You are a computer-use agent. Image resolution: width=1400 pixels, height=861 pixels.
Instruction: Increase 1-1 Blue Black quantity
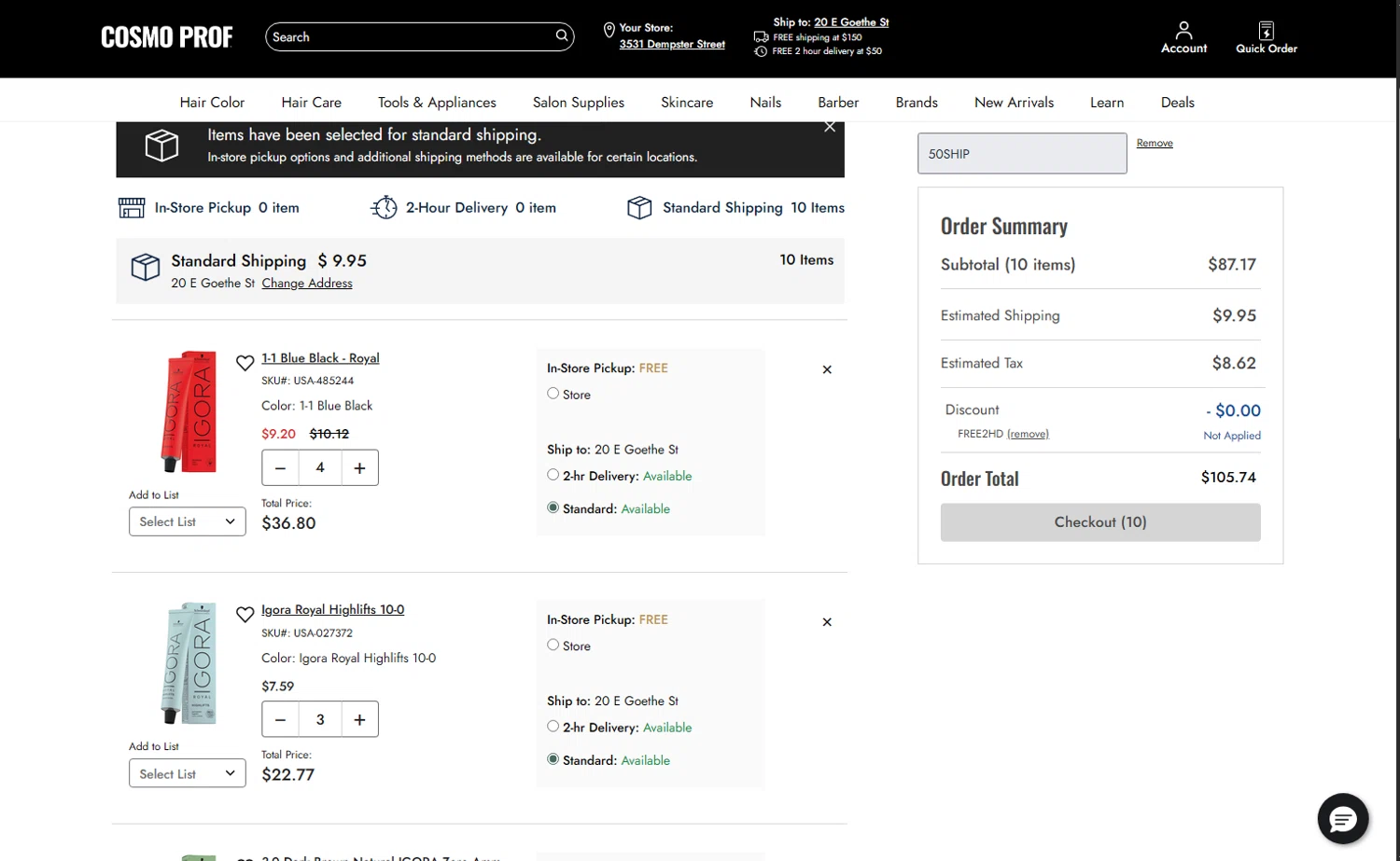pos(359,468)
